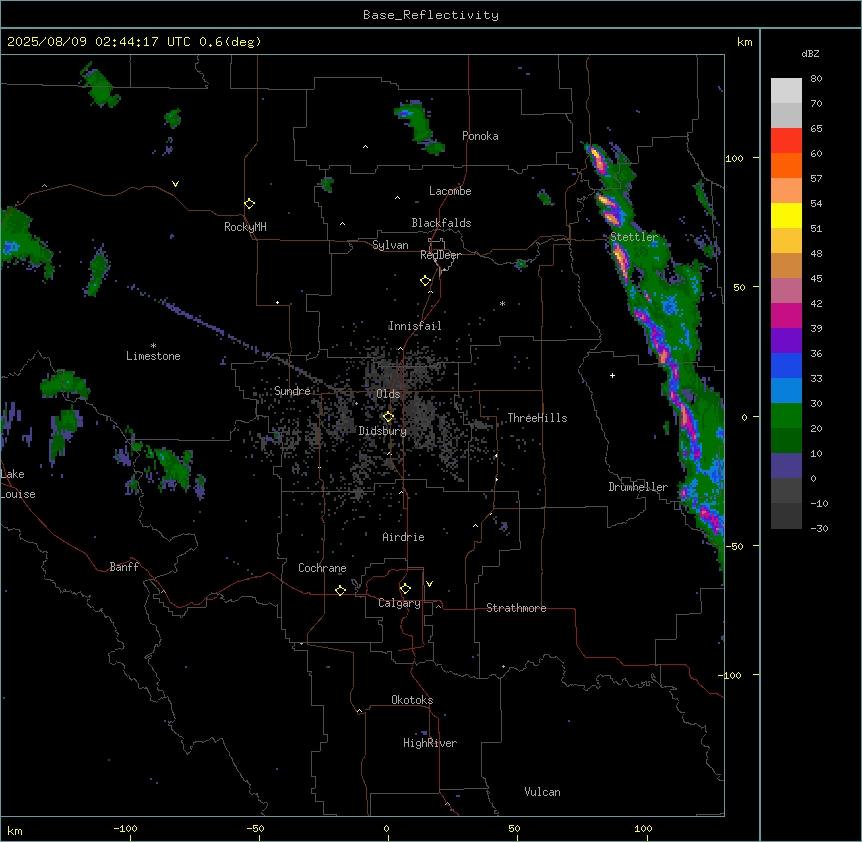This screenshot has width=862, height=842.
Task: Click the Okotoks city label
Action: click(x=412, y=700)
